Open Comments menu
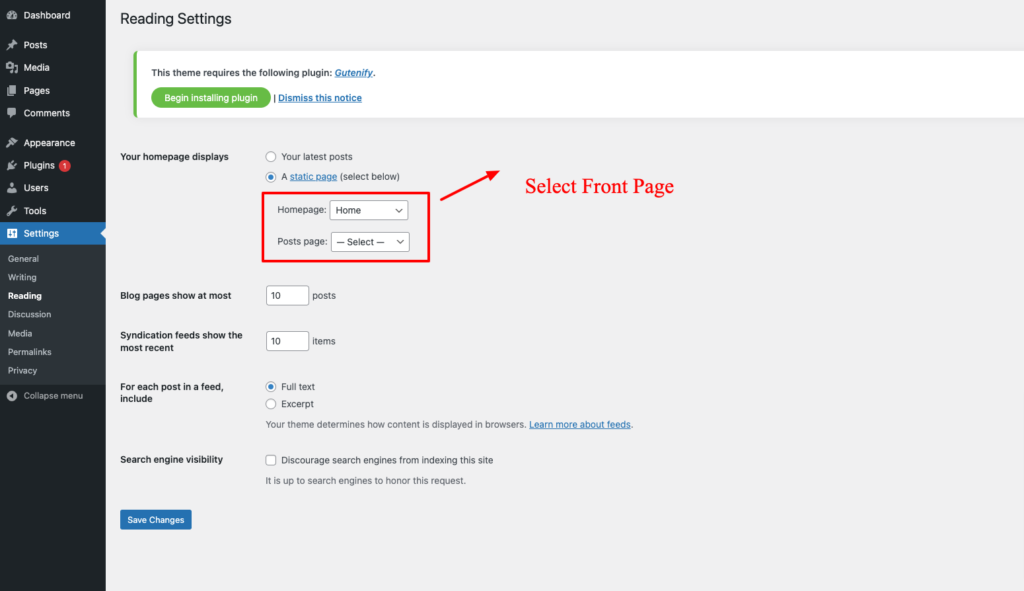Image resolution: width=1024 pixels, height=591 pixels. (46, 113)
